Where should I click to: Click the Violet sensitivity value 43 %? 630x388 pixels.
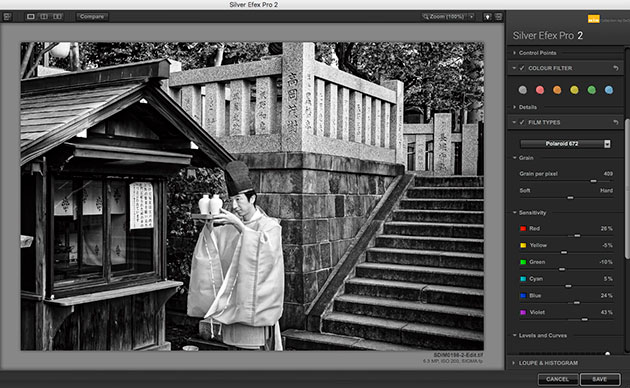click(606, 312)
